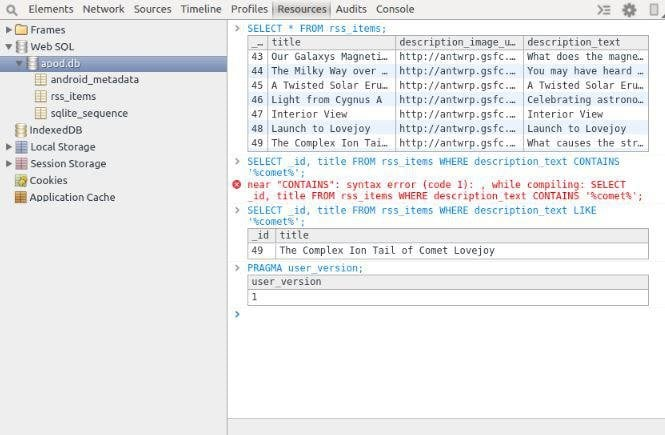This screenshot has height=435, width=665.
Task: Expand the Frames tree node
Action: click(9, 30)
